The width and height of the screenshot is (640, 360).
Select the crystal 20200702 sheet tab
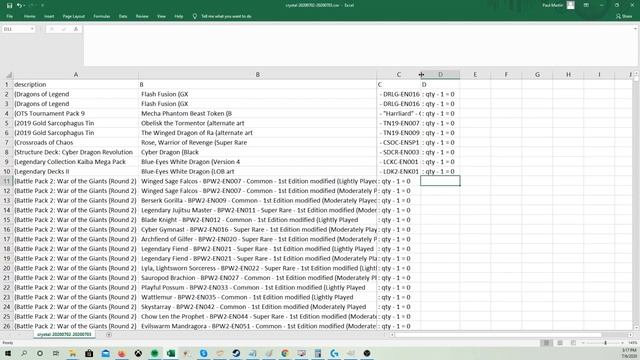tap(64, 334)
